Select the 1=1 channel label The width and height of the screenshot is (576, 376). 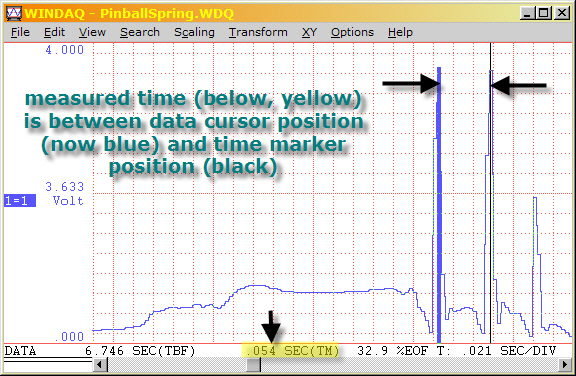pyautogui.click(x=20, y=200)
